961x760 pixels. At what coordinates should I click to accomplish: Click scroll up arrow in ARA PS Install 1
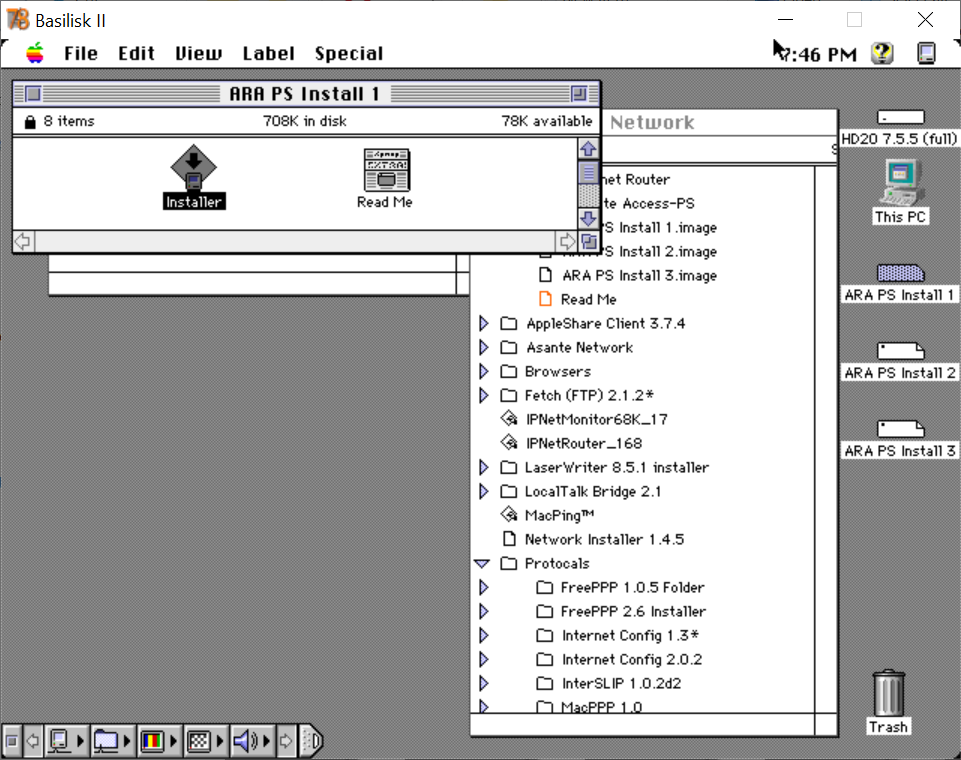pos(588,149)
